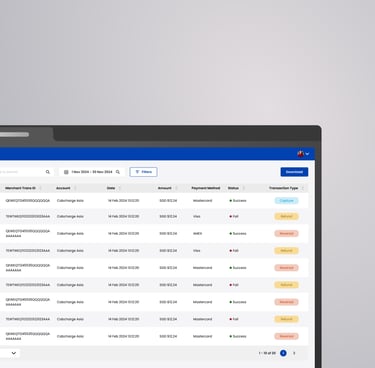Click the Reversal badge in the AMEX row
The image size is (375, 368).
point(286,234)
